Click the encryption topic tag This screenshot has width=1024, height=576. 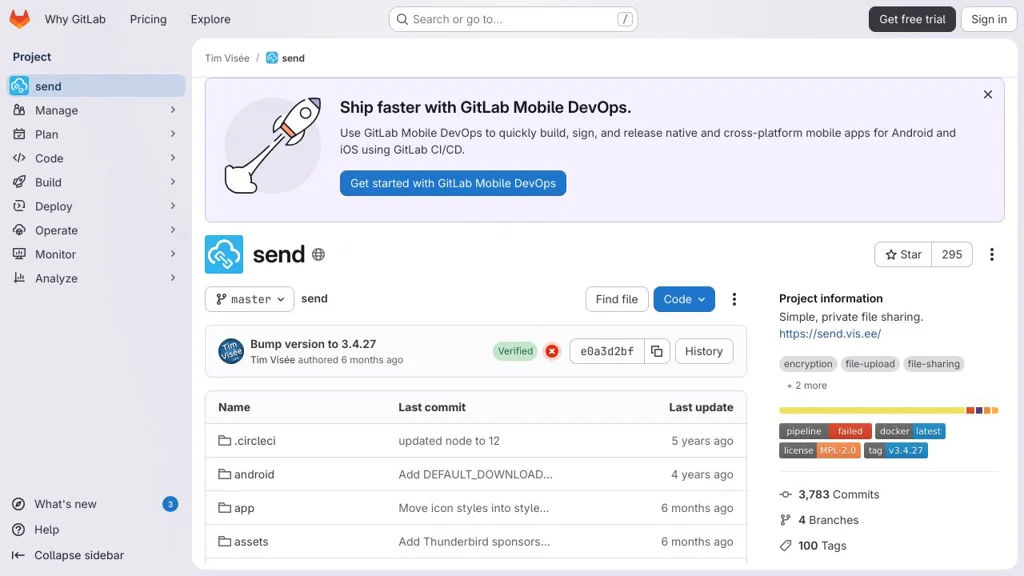[808, 364]
